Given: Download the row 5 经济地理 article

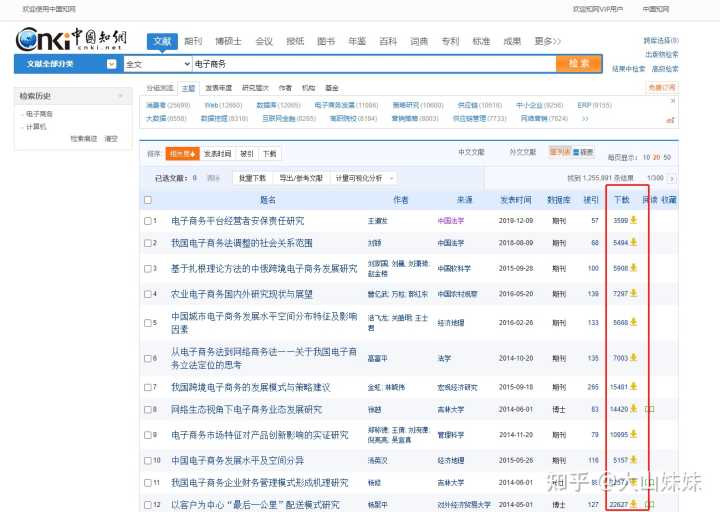Looking at the screenshot, I should point(634,322).
